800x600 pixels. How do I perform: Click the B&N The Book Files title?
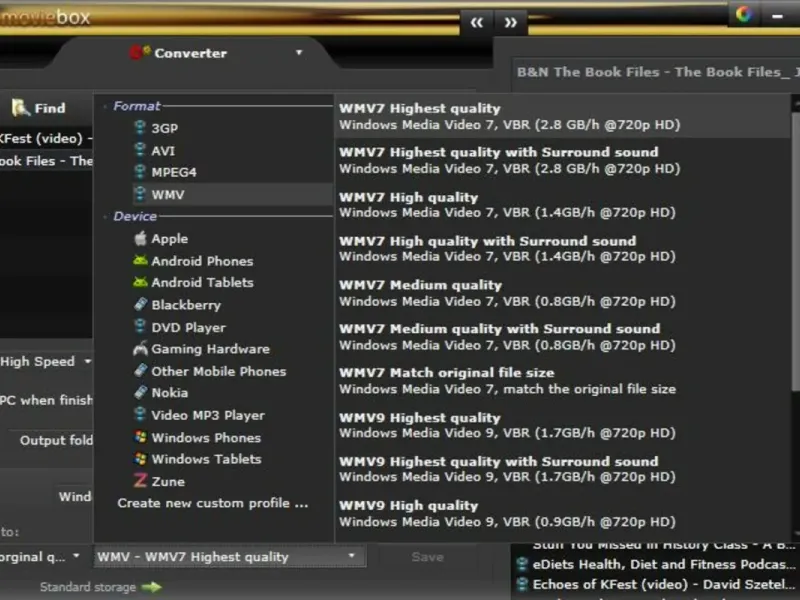657,72
